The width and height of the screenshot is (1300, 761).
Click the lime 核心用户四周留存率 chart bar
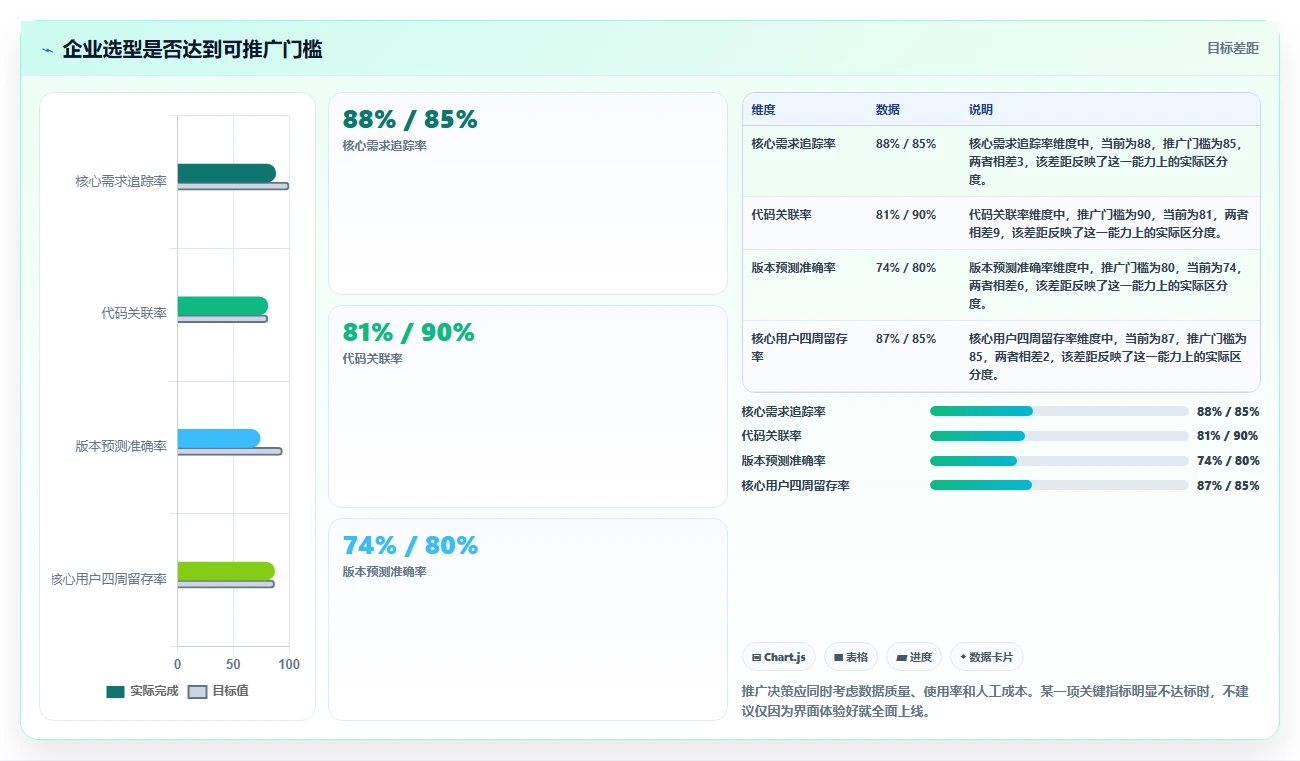pyautogui.click(x=226, y=571)
